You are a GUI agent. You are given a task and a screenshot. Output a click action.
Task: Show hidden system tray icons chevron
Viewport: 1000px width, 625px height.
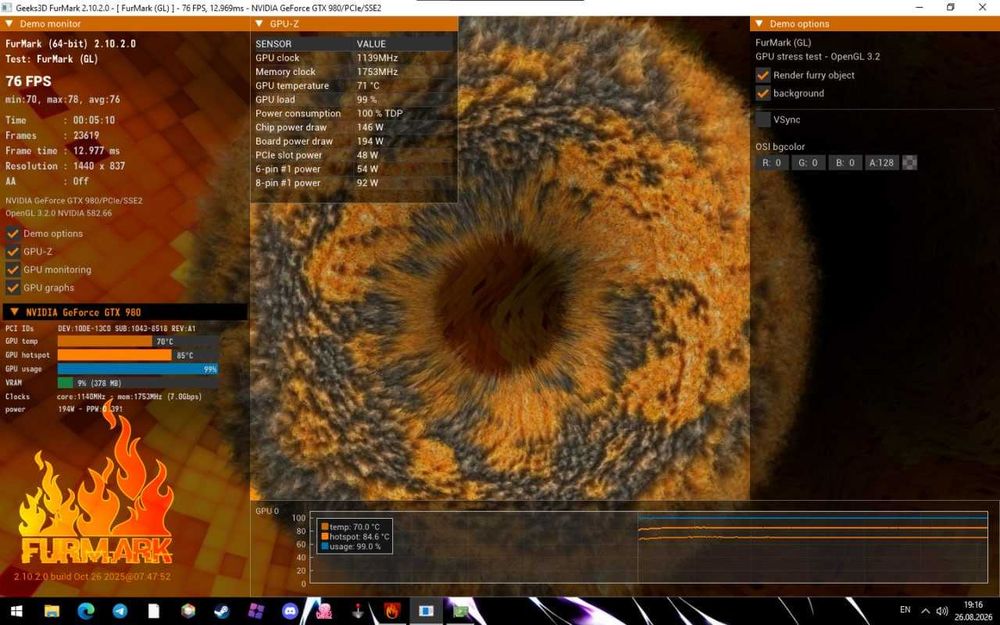(925, 611)
